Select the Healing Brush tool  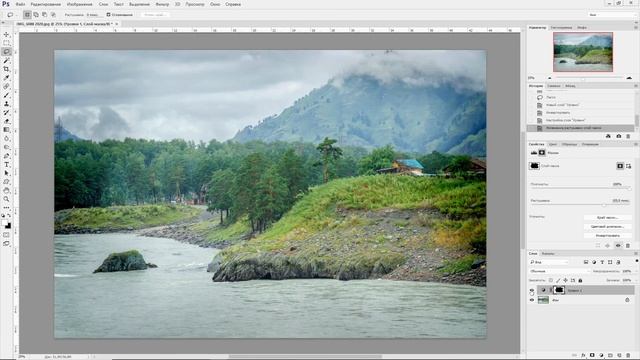pos(7,86)
